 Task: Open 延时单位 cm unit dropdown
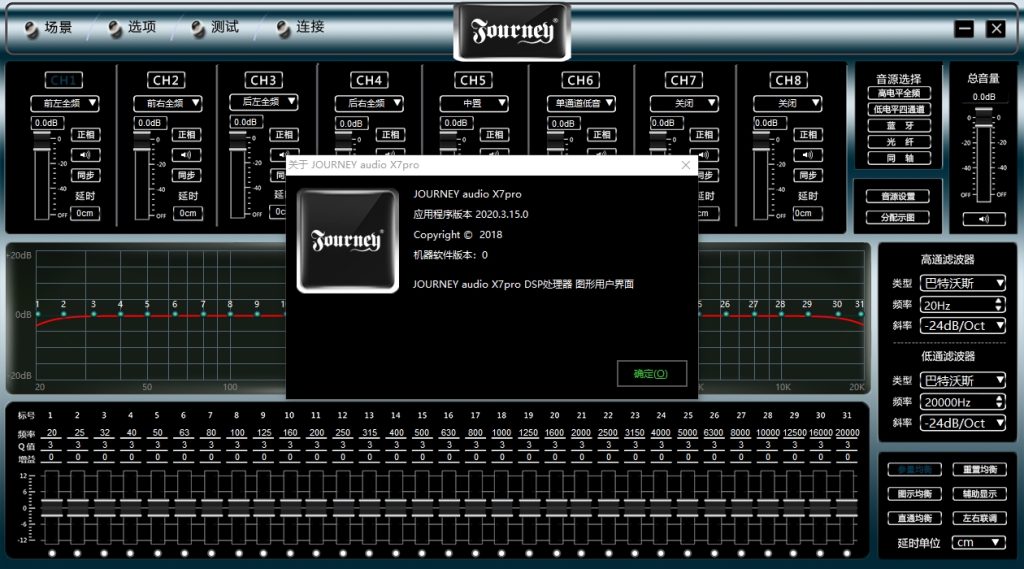coord(978,542)
